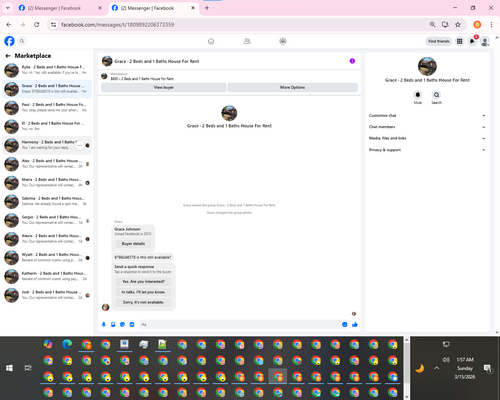
Task: Open a new browser tab
Action: pos(207,8)
